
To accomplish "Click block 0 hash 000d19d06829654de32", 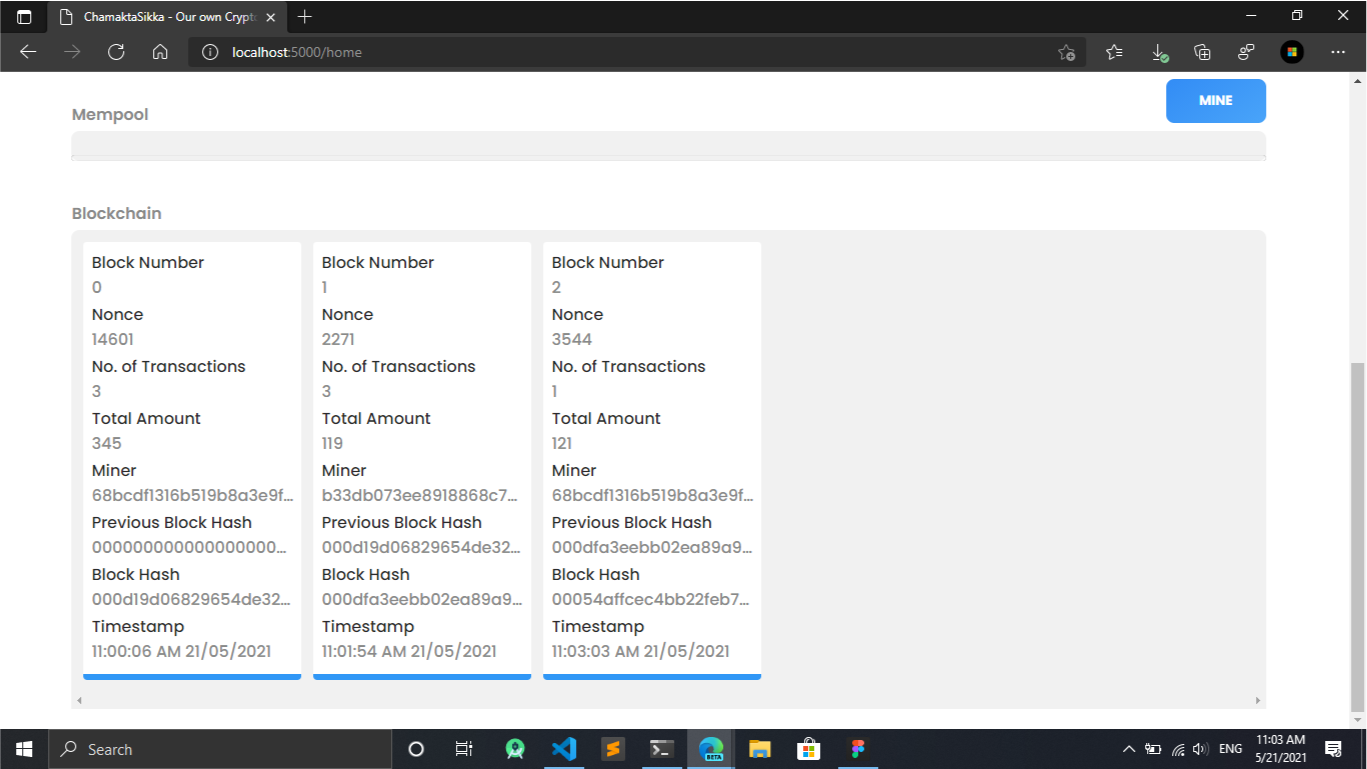I will pos(192,600).
